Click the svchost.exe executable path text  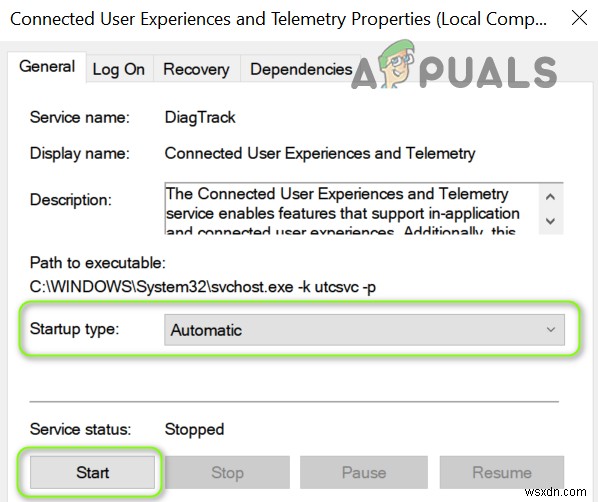pyautogui.click(x=203, y=287)
